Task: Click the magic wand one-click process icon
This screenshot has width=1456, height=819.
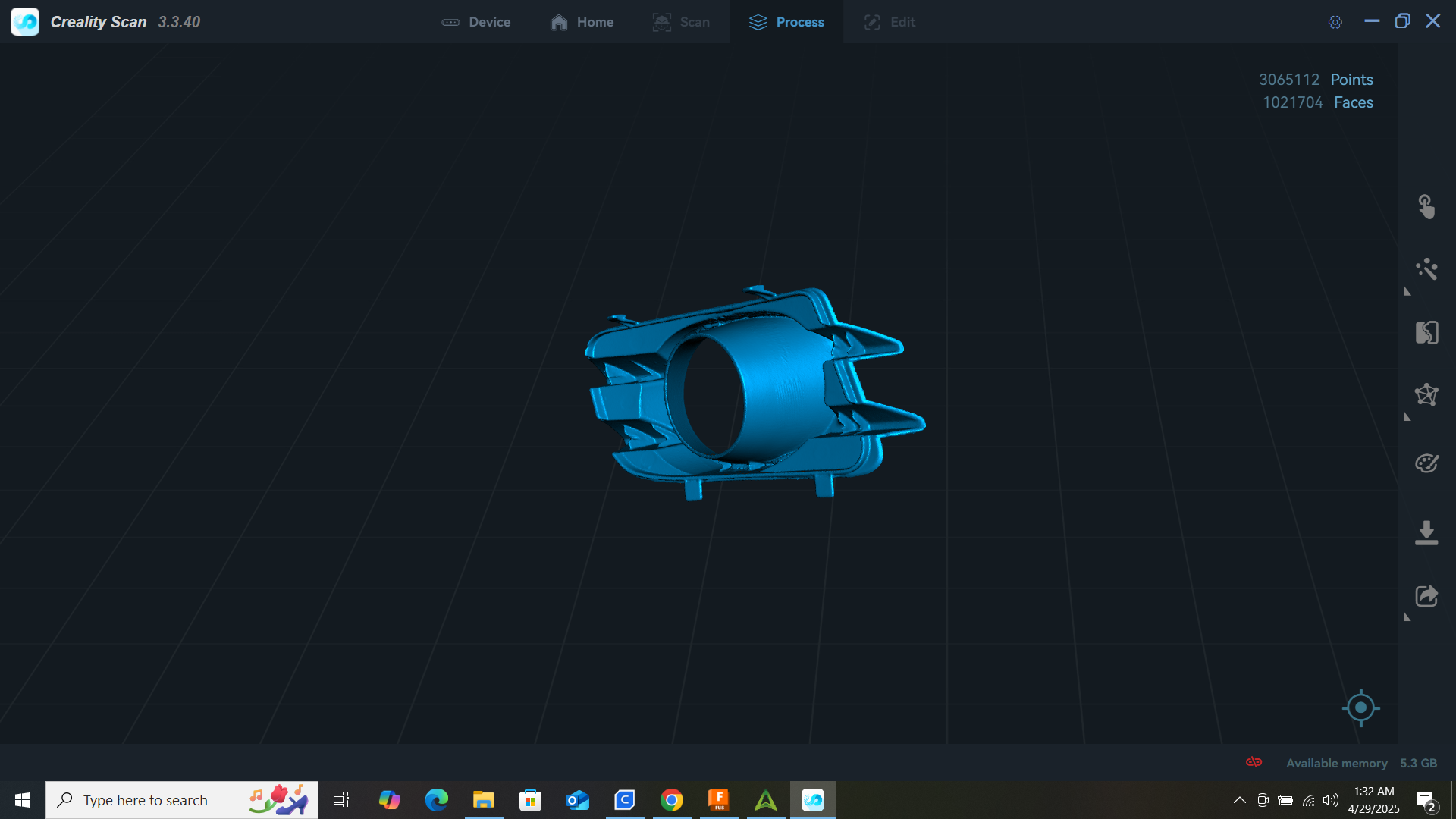Action: (x=1426, y=269)
